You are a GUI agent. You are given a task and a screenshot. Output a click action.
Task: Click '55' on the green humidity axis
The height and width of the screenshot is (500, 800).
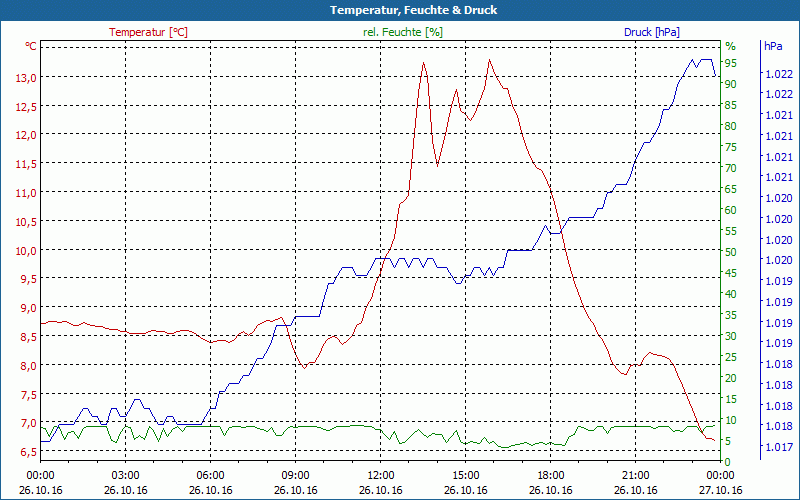click(731, 231)
